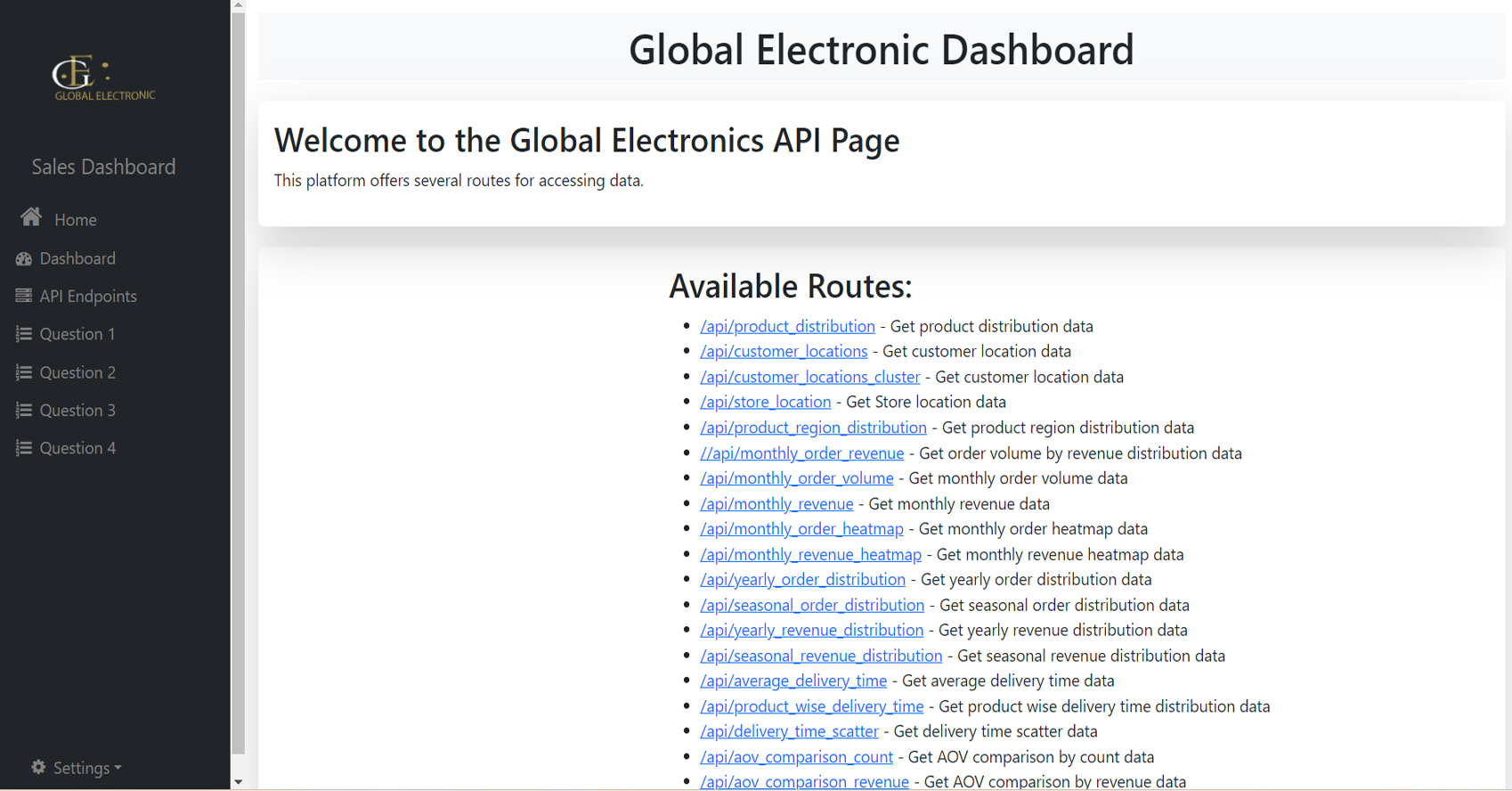Click the API Endpoints server icon

point(24,296)
